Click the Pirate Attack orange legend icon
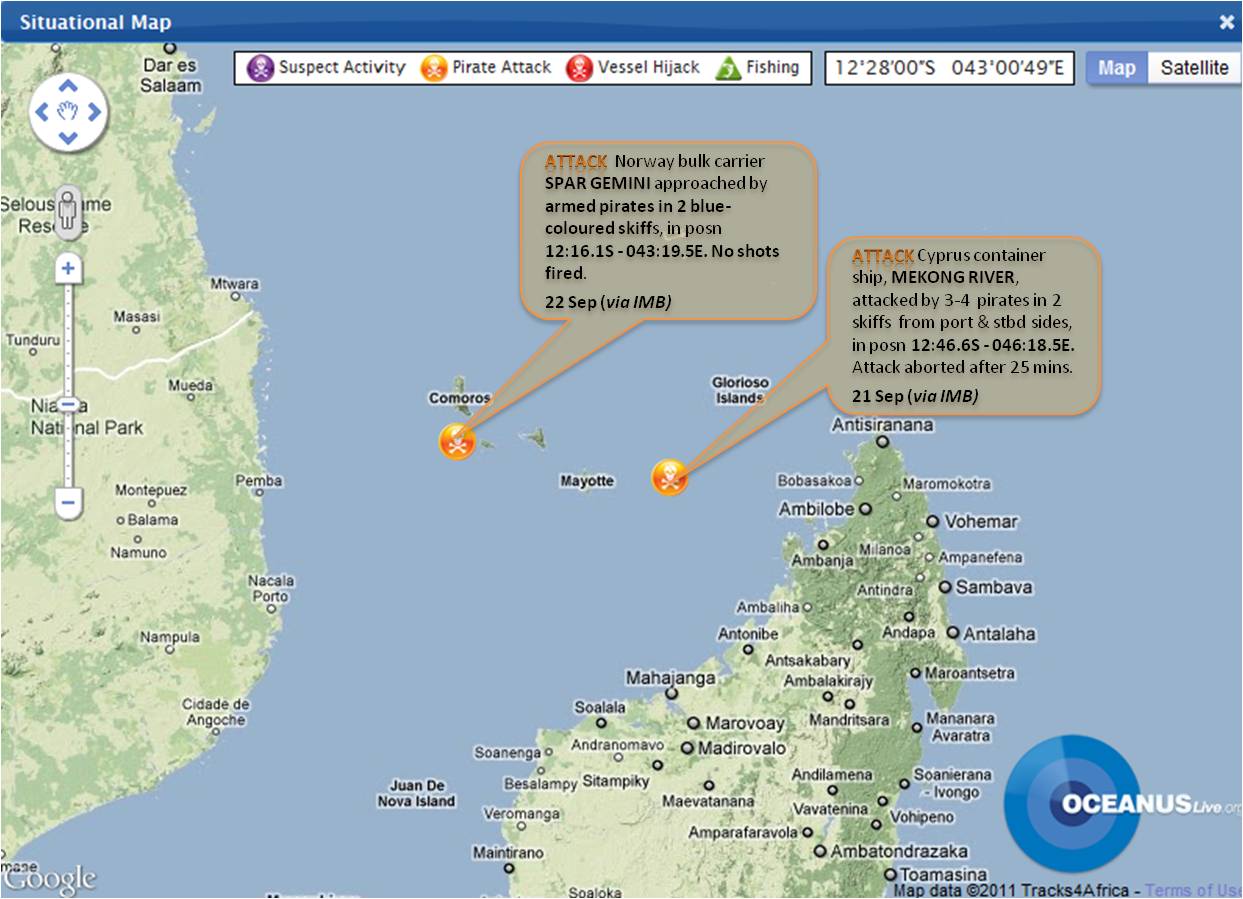The image size is (1243, 899). point(434,68)
